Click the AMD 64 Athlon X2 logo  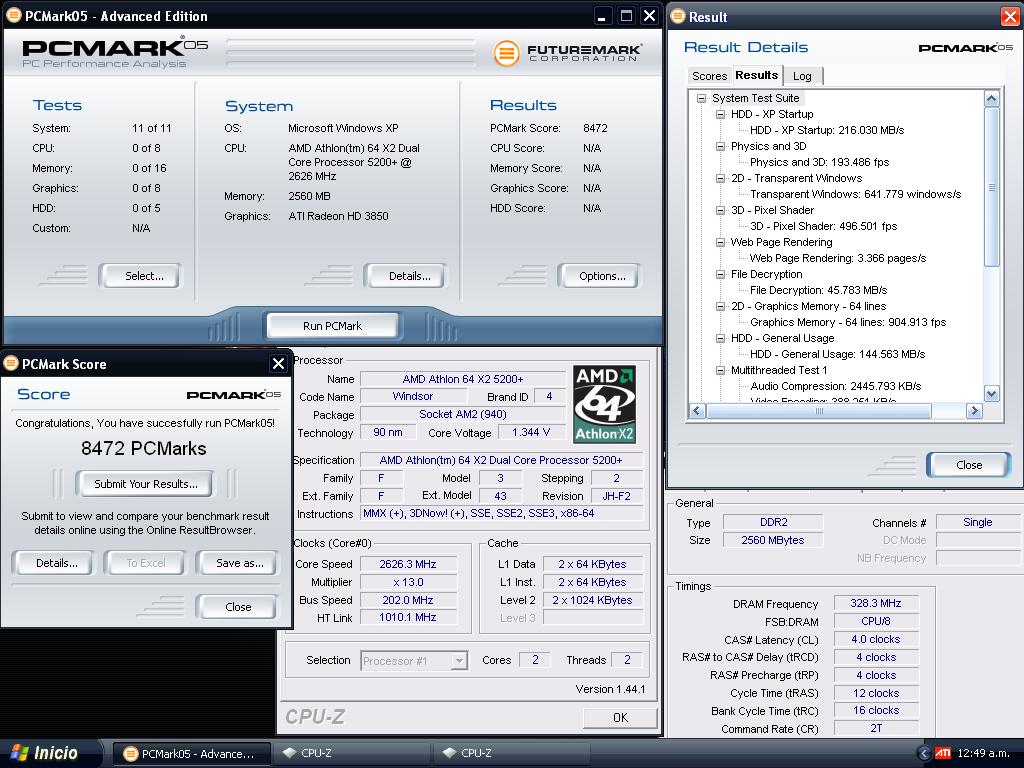point(604,404)
